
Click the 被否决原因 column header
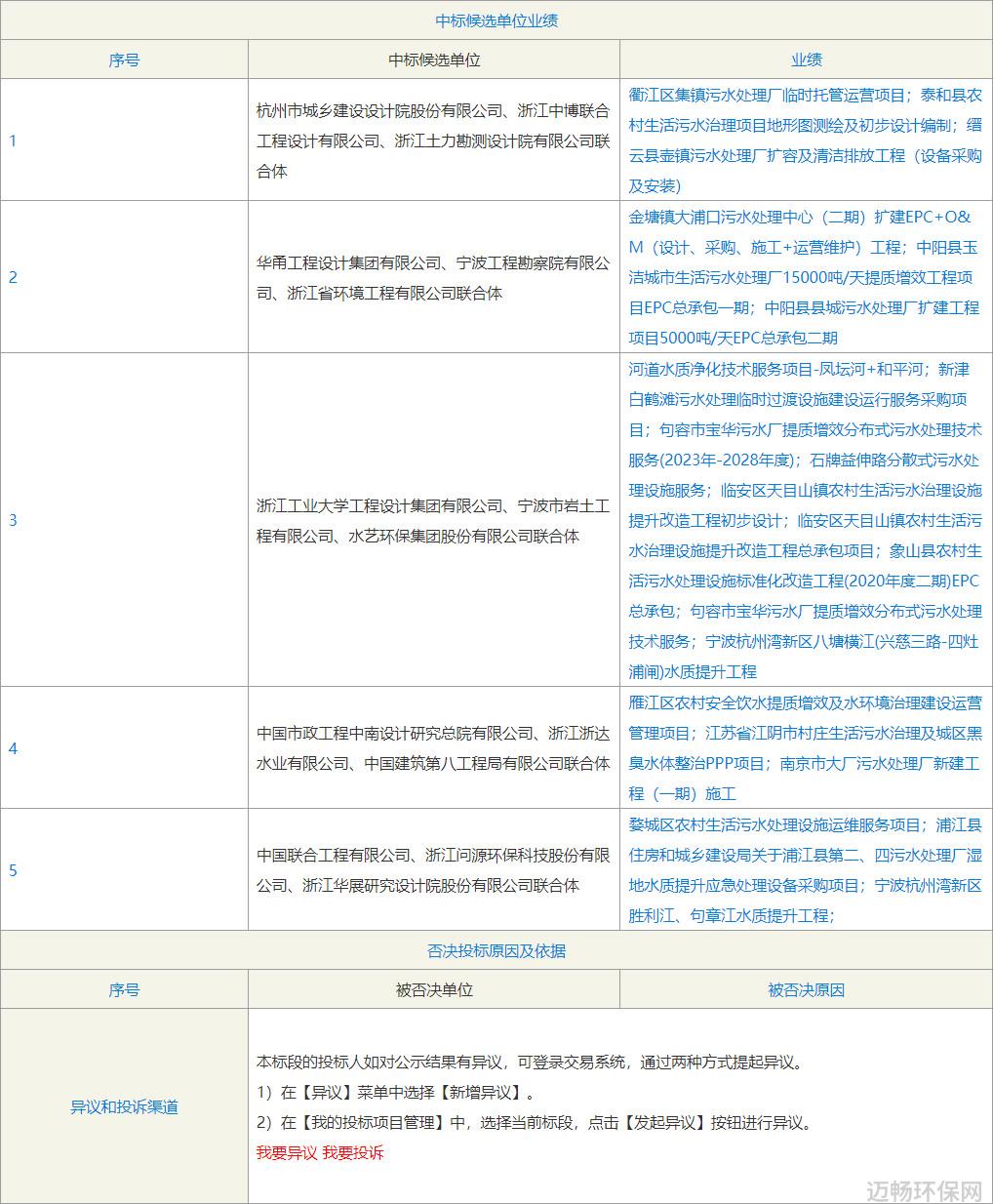806,989
